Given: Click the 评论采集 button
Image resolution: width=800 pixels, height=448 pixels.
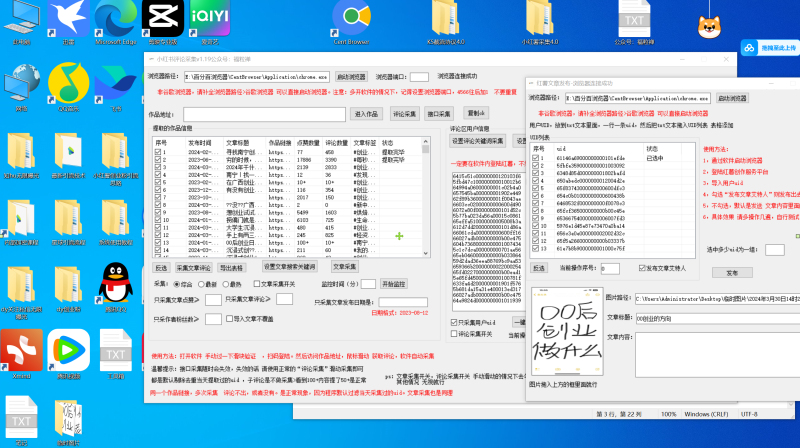Looking at the screenshot, I should coord(402,113).
